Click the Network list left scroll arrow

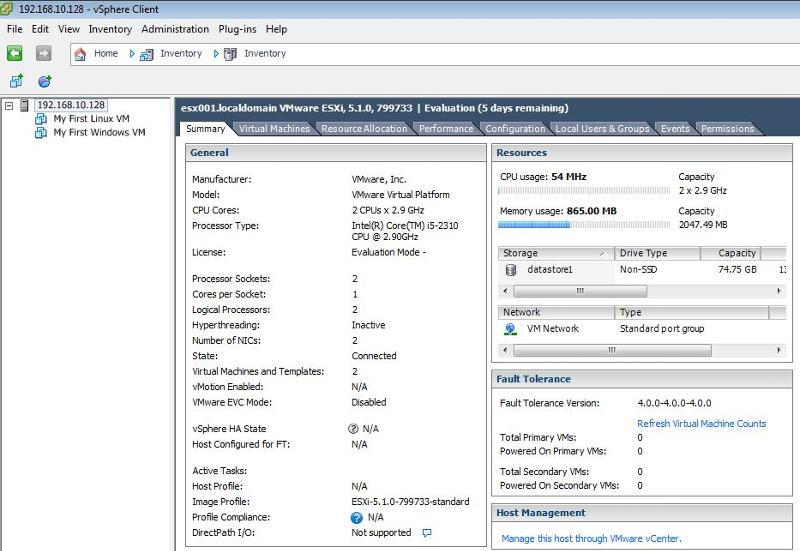coord(505,350)
